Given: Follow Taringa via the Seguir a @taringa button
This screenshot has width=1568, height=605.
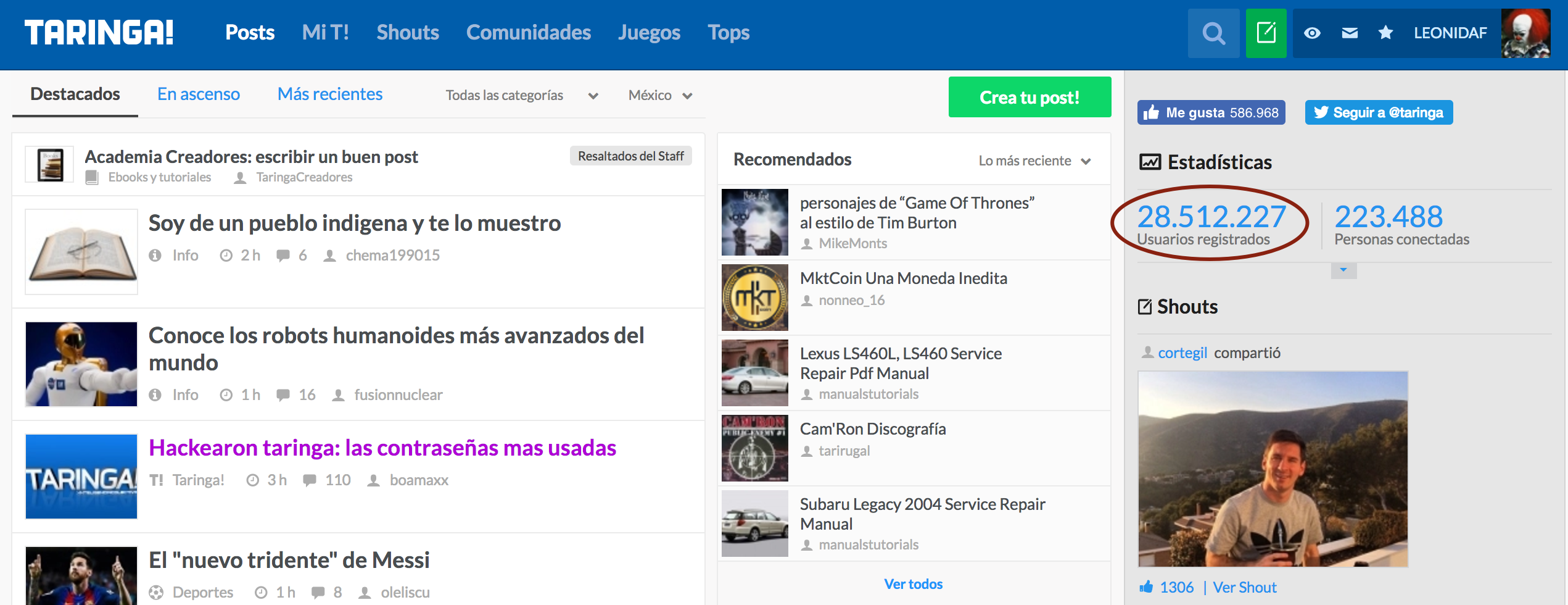Looking at the screenshot, I should [1378, 112].
